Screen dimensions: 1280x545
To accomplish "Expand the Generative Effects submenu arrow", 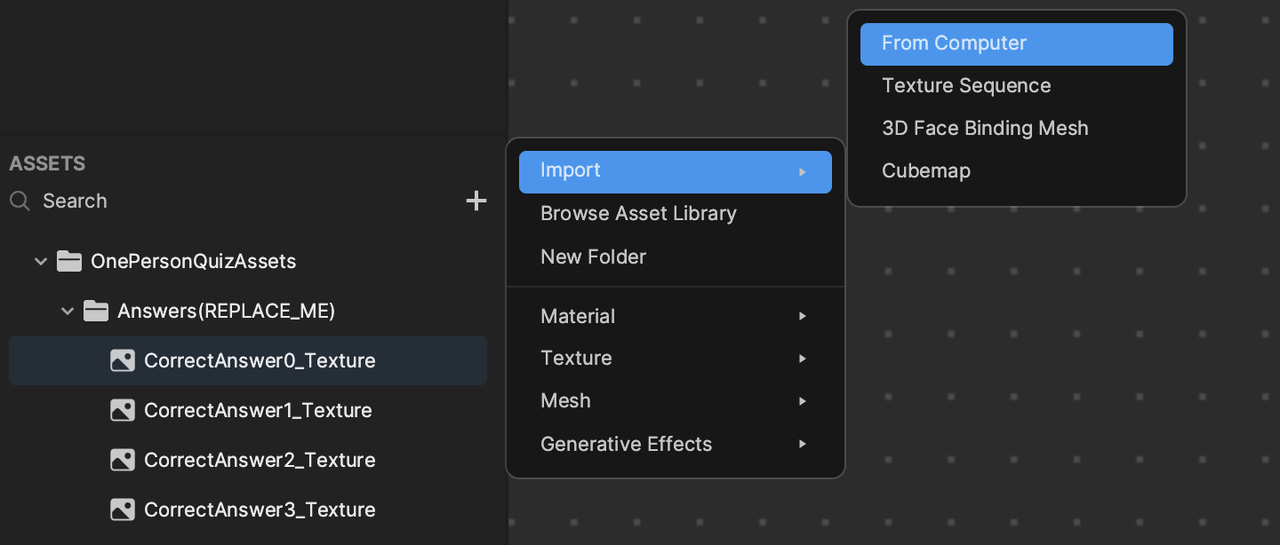I will pos(802,444).
